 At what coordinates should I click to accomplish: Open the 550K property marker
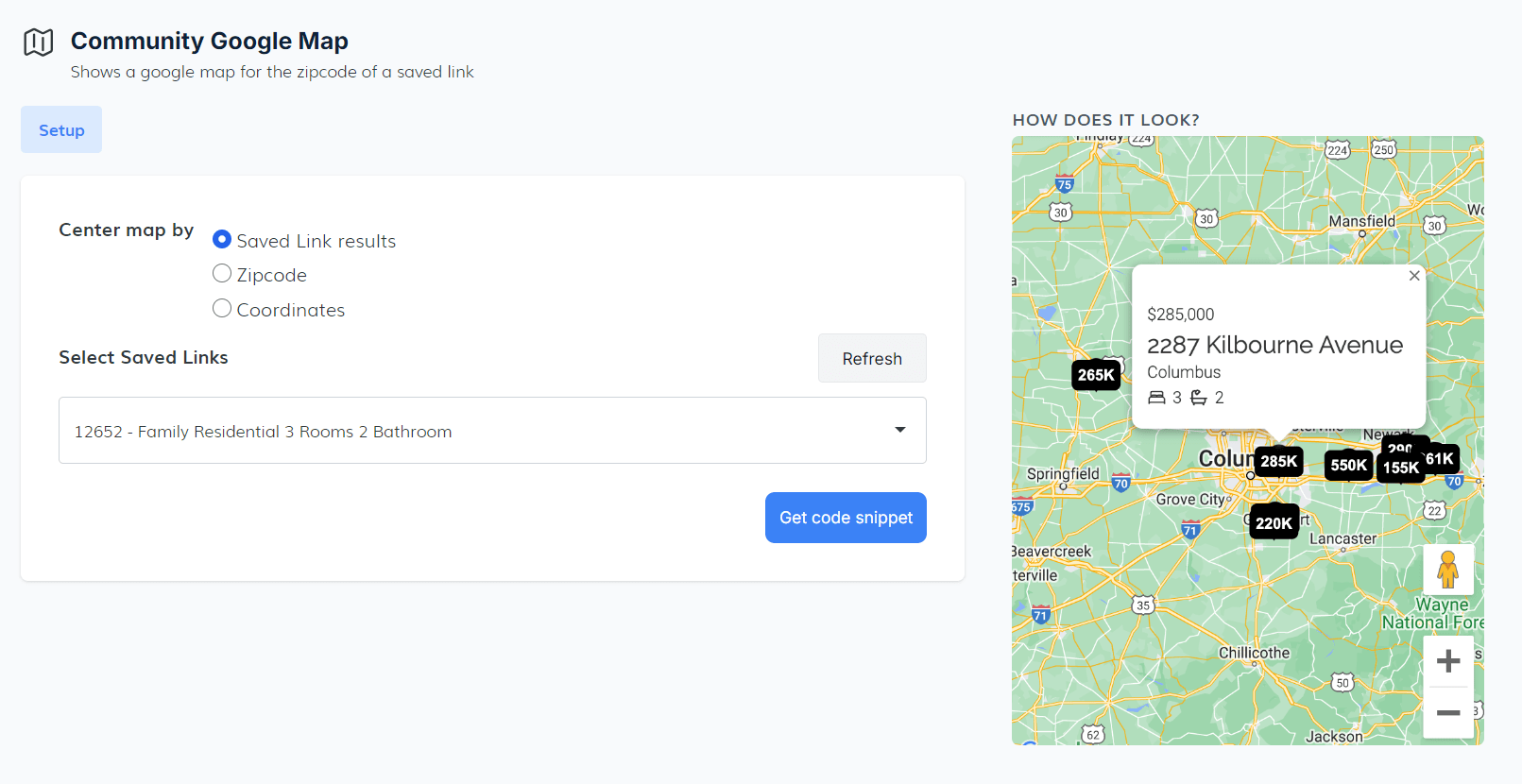click(x=1347, y=465)
